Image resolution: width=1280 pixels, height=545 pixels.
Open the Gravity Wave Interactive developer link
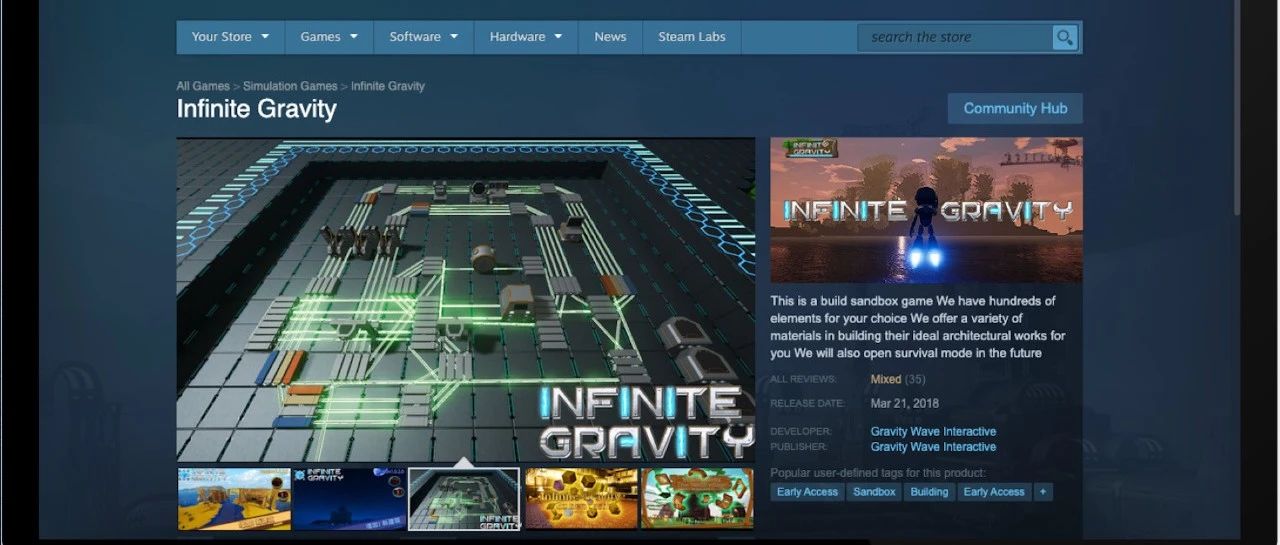pos(933,432)
